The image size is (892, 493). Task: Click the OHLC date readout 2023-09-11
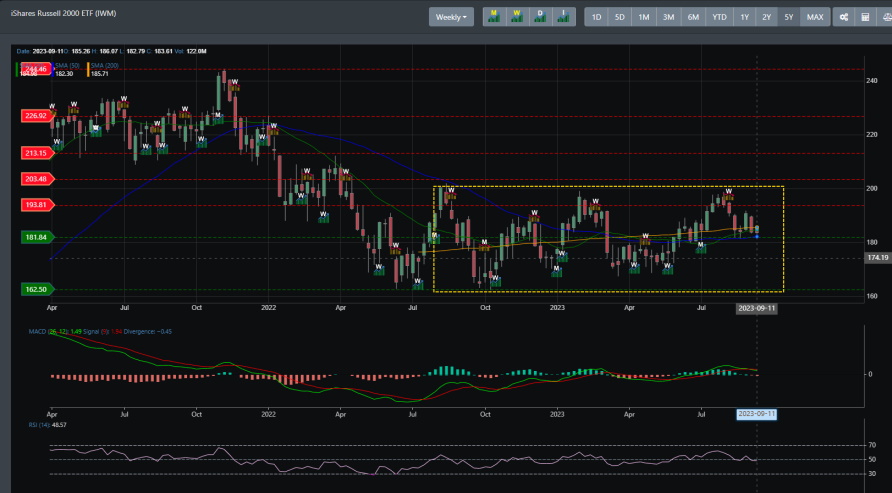48,51
